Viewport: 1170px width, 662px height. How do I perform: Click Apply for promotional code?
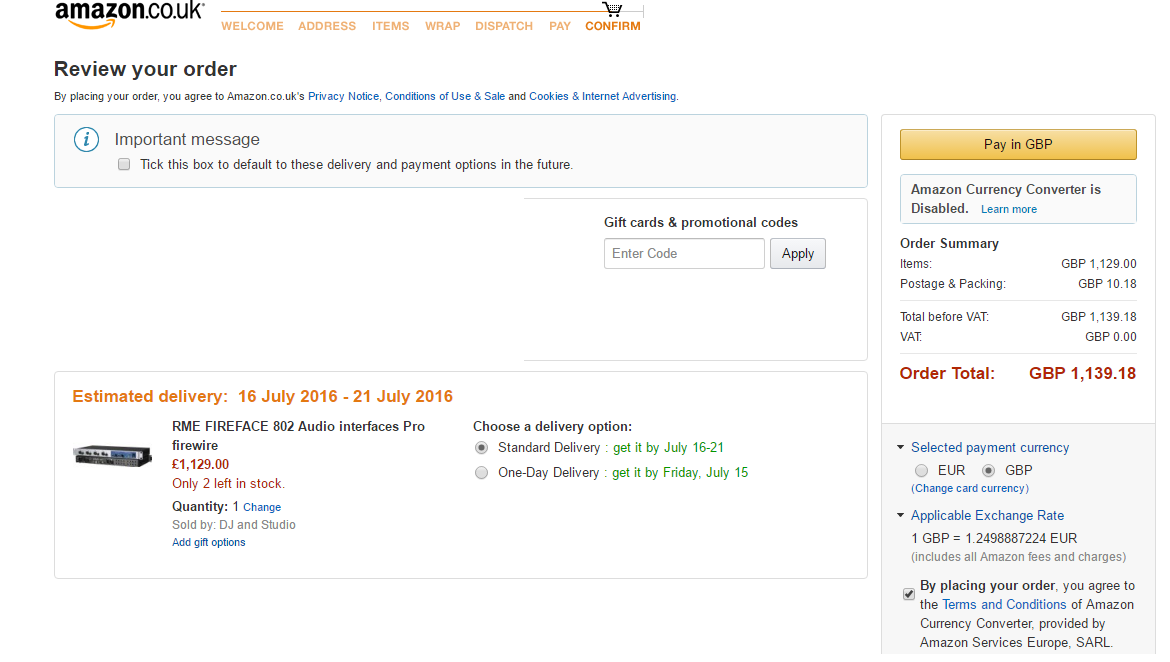point(797,254)
